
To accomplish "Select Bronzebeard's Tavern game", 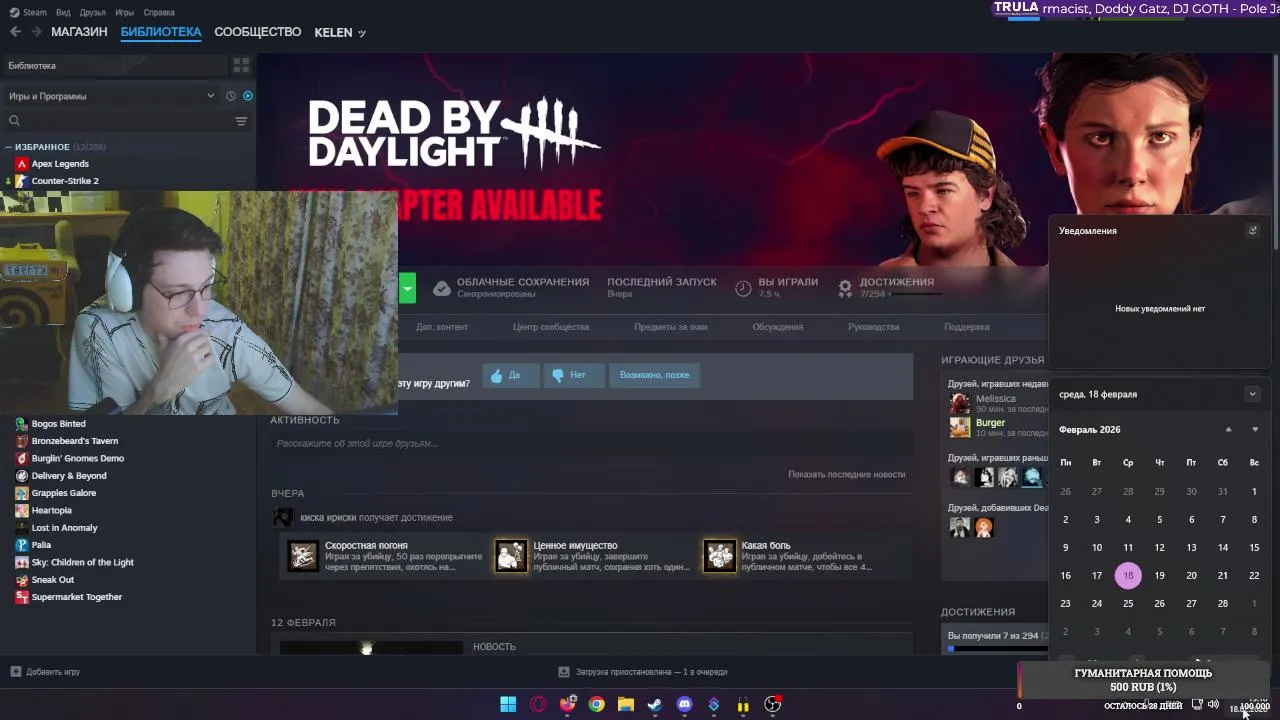I will 75,441.
